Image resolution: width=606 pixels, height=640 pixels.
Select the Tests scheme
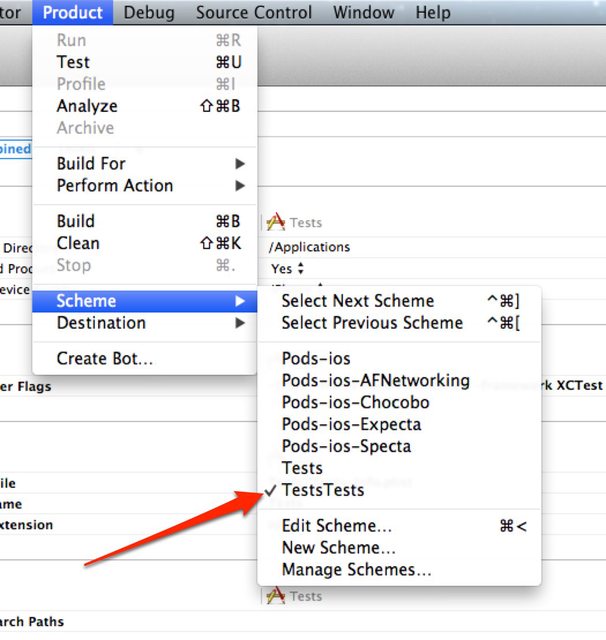pyautogui.click(x=399, y=468)
